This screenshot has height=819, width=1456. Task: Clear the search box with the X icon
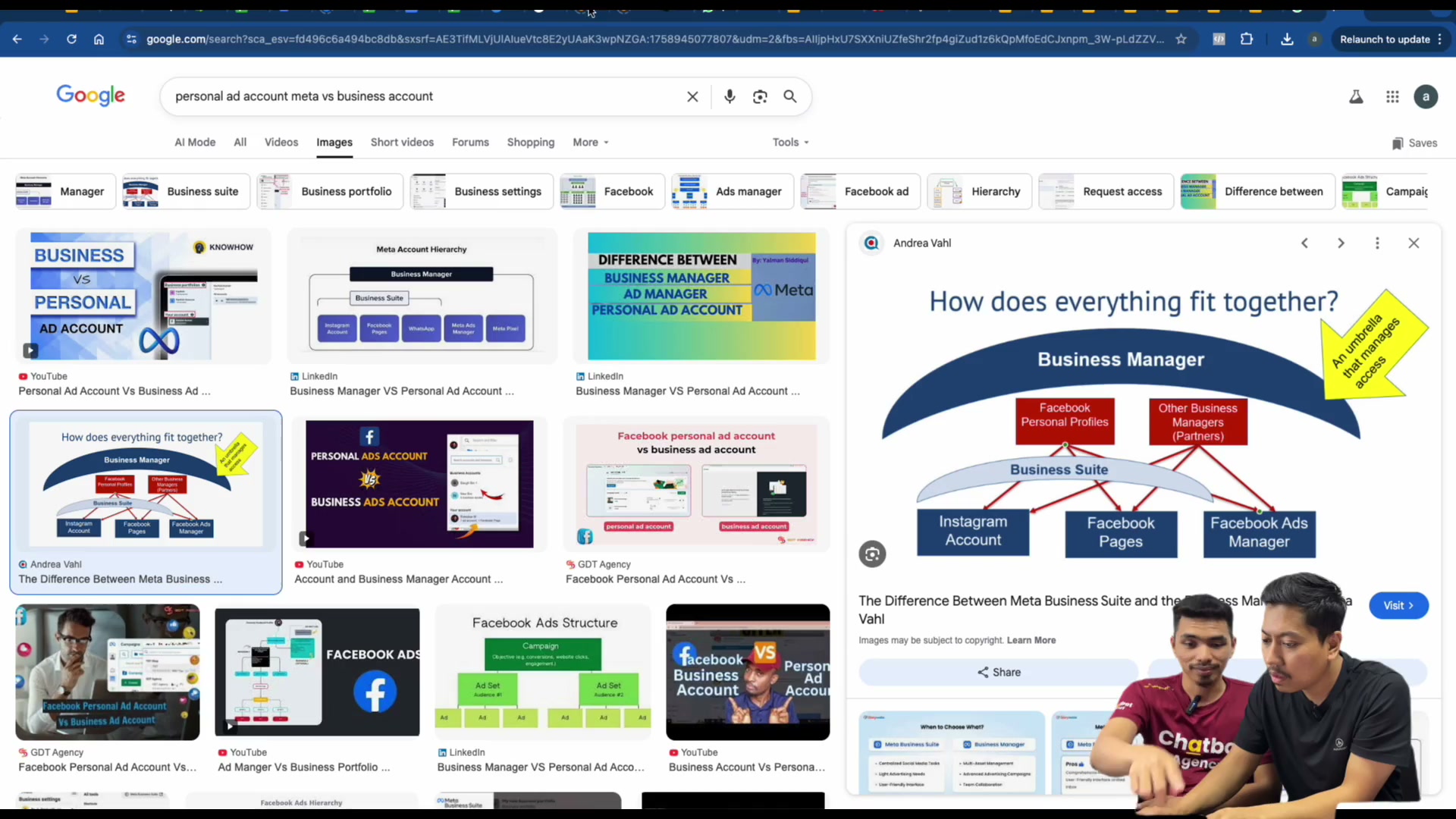[692, 96]
